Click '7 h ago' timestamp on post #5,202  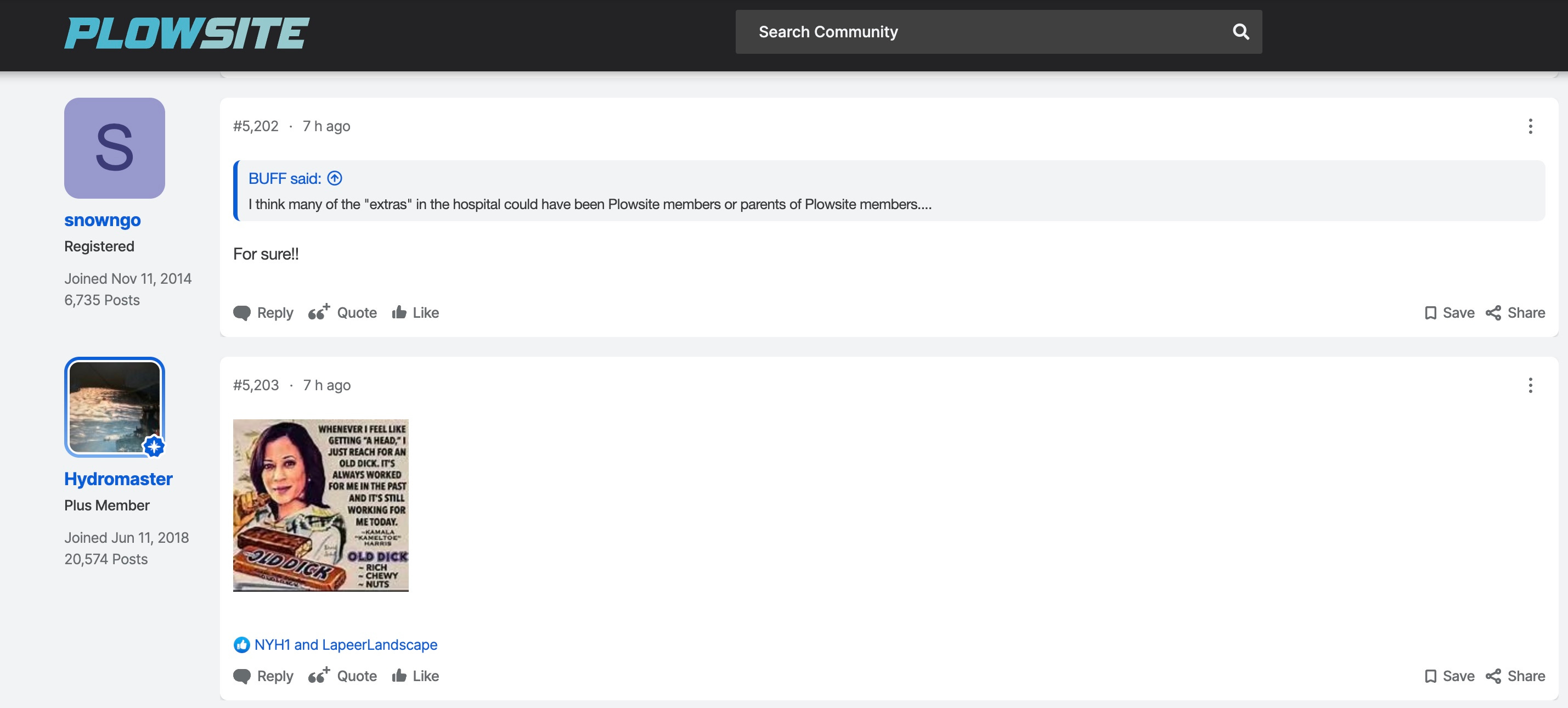326,126
